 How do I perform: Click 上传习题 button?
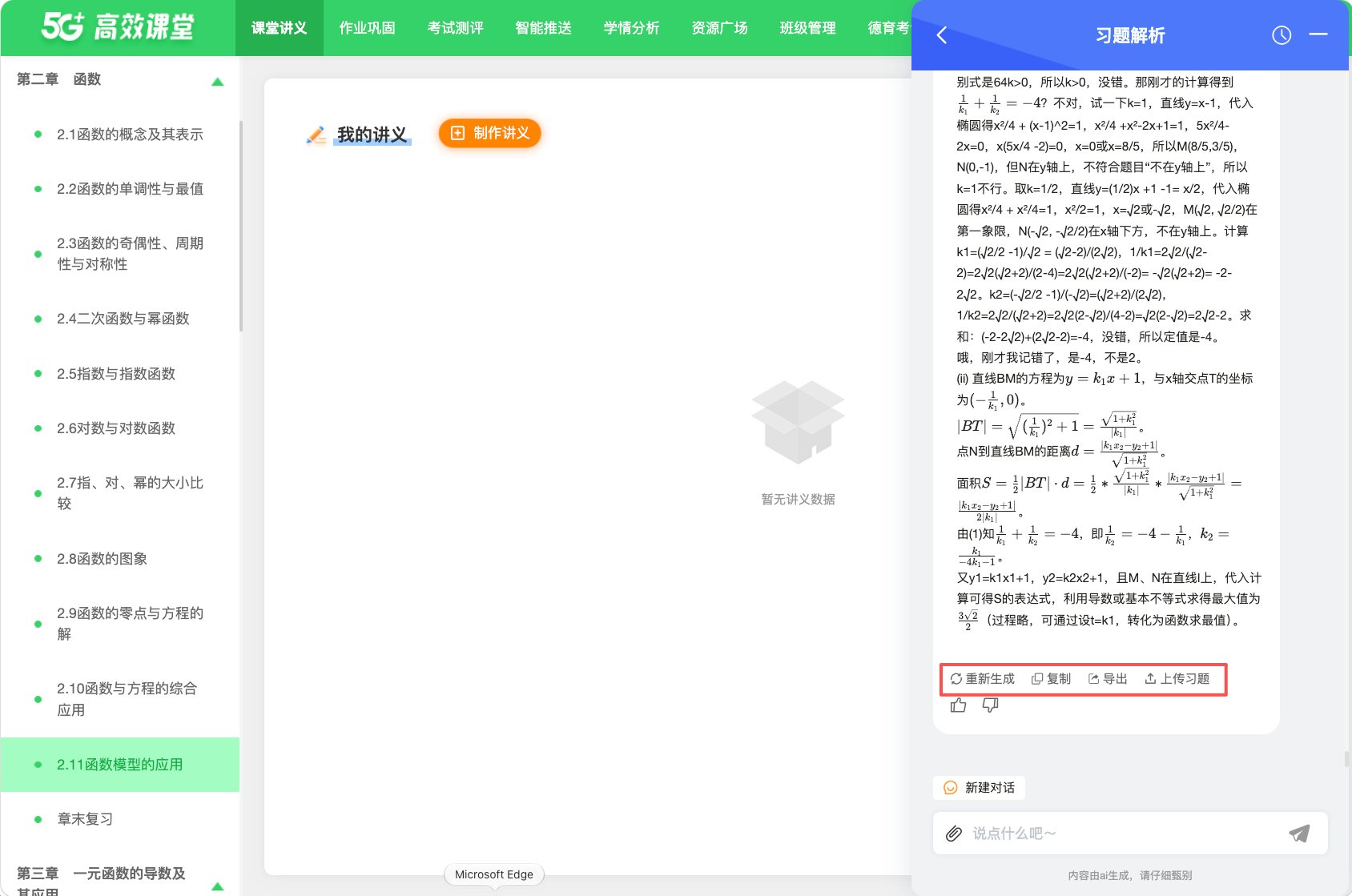click(1177, 679)
